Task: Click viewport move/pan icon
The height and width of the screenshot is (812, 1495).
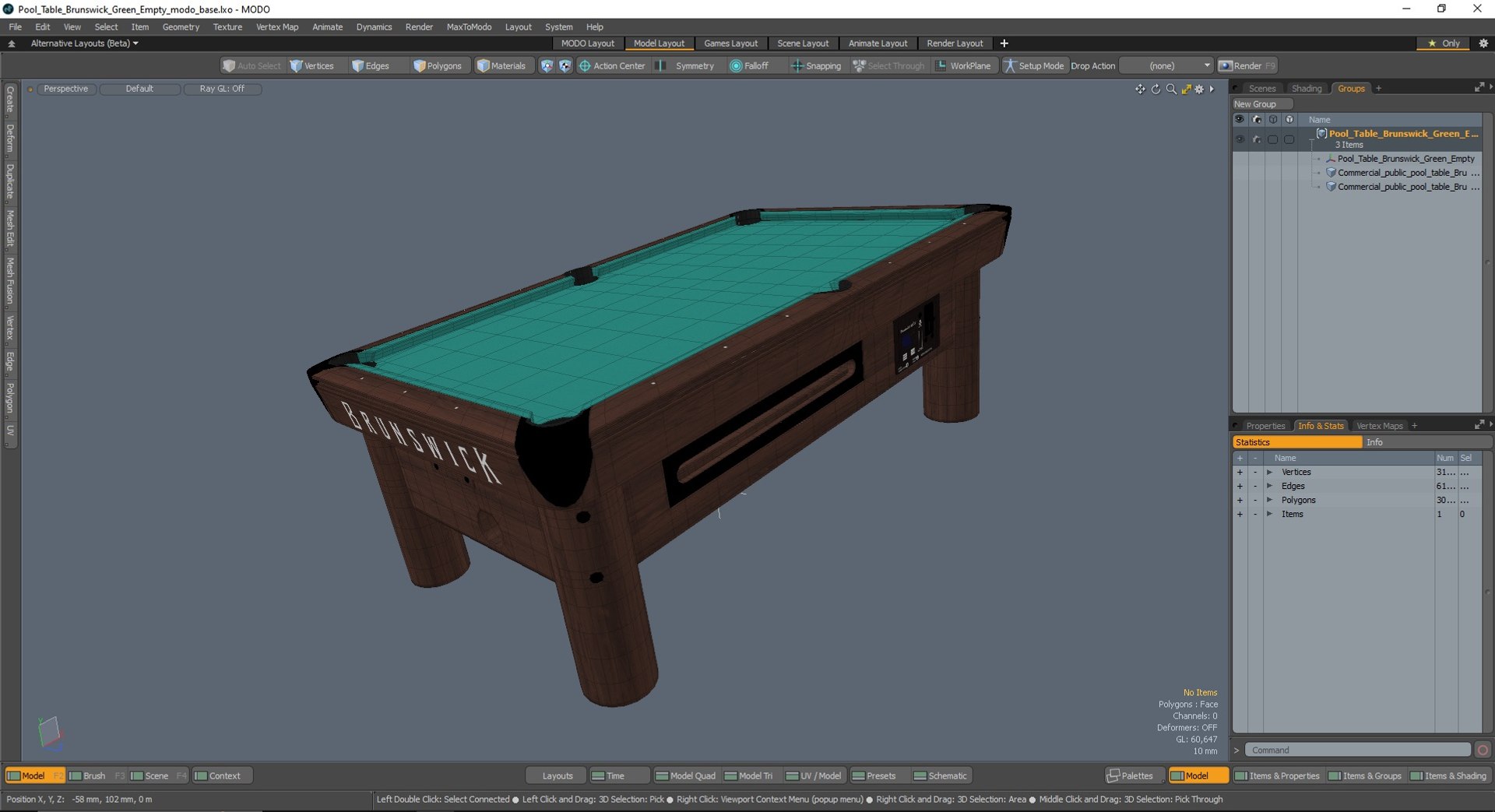Action: pyautogui.click(x=1140, y=90)
